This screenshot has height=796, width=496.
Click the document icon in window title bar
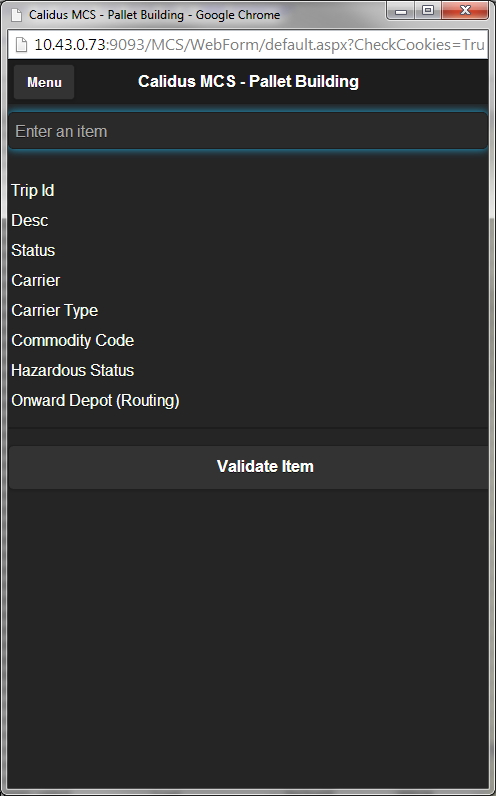[17, 15]
